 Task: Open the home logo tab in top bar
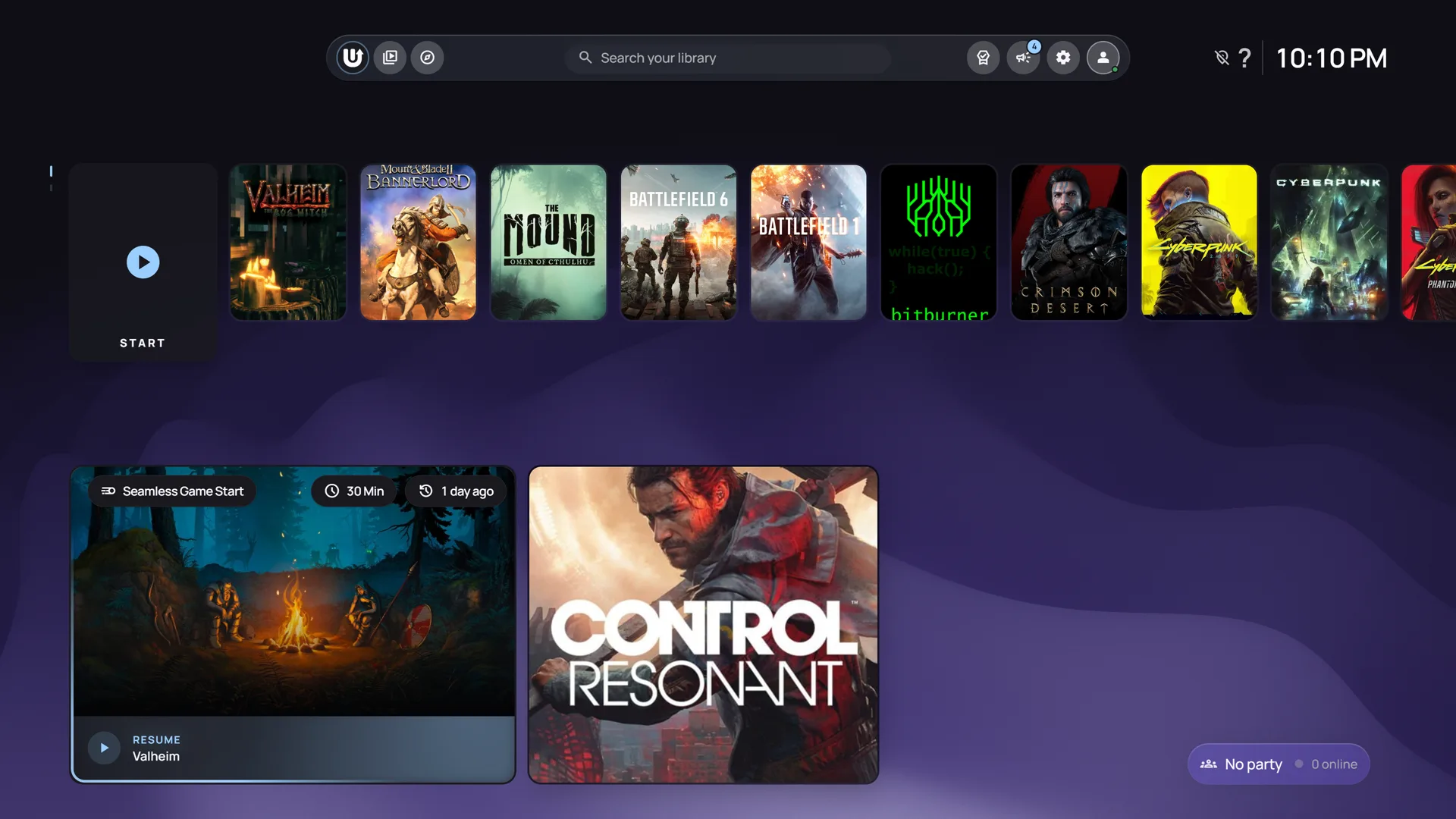coord(353,58)
